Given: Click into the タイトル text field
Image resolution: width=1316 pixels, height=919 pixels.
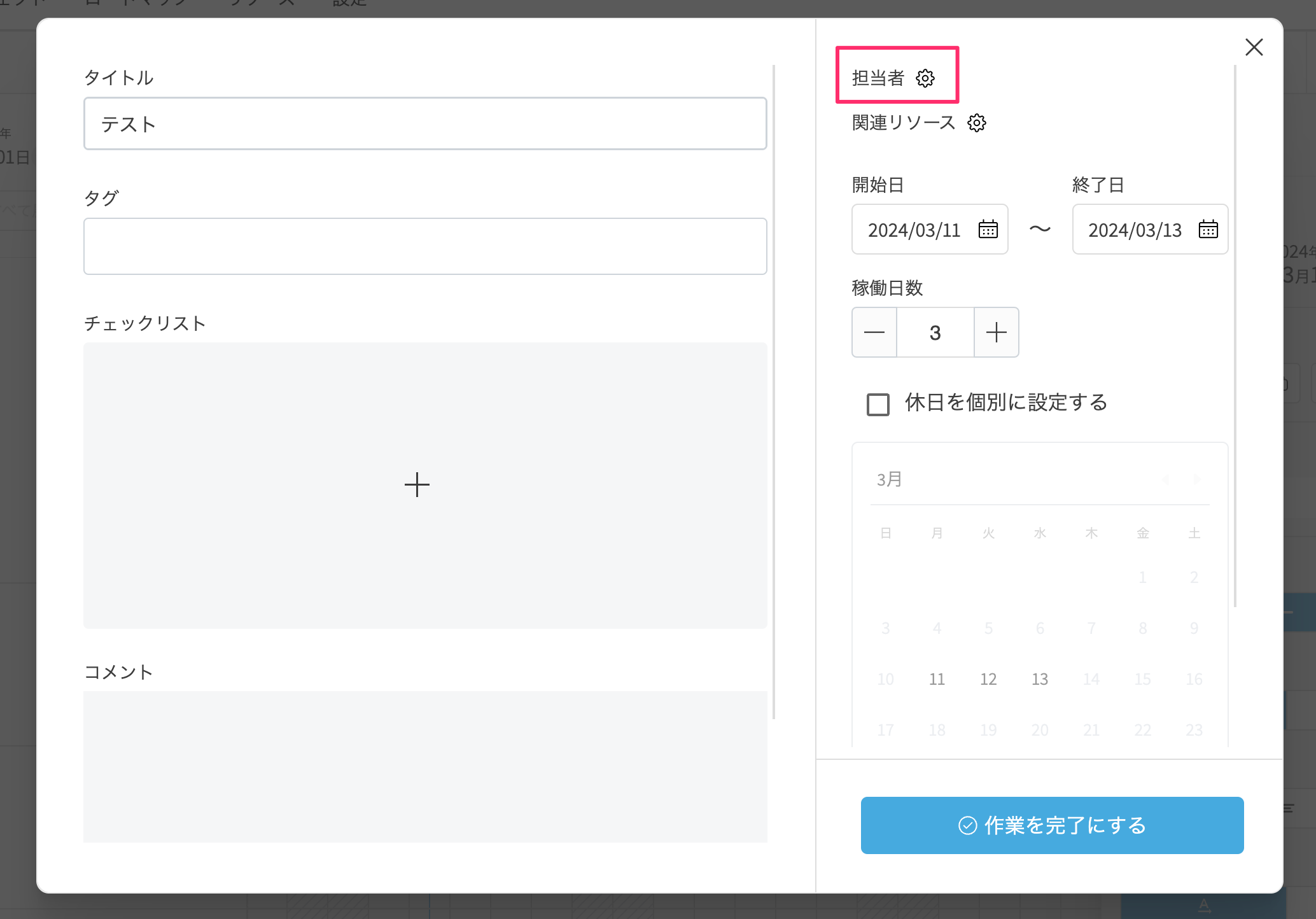Looking at the screenshot, I should click(425, 123).
